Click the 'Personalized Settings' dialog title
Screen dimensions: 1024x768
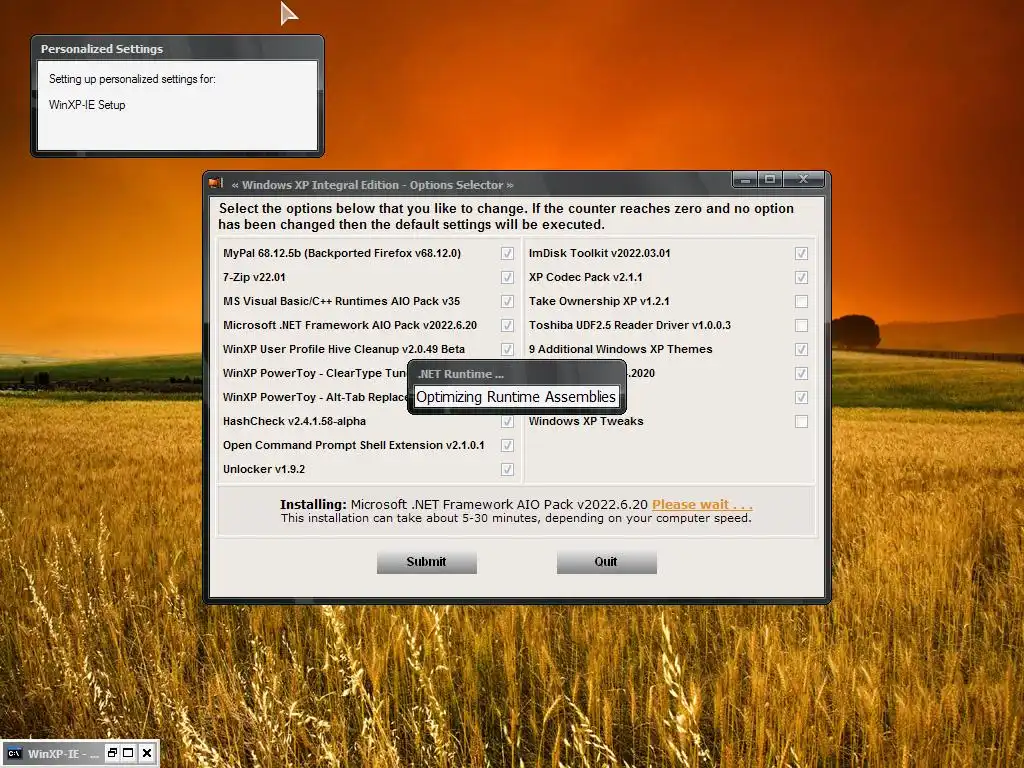pyautogui.click(x=102, y=49)
